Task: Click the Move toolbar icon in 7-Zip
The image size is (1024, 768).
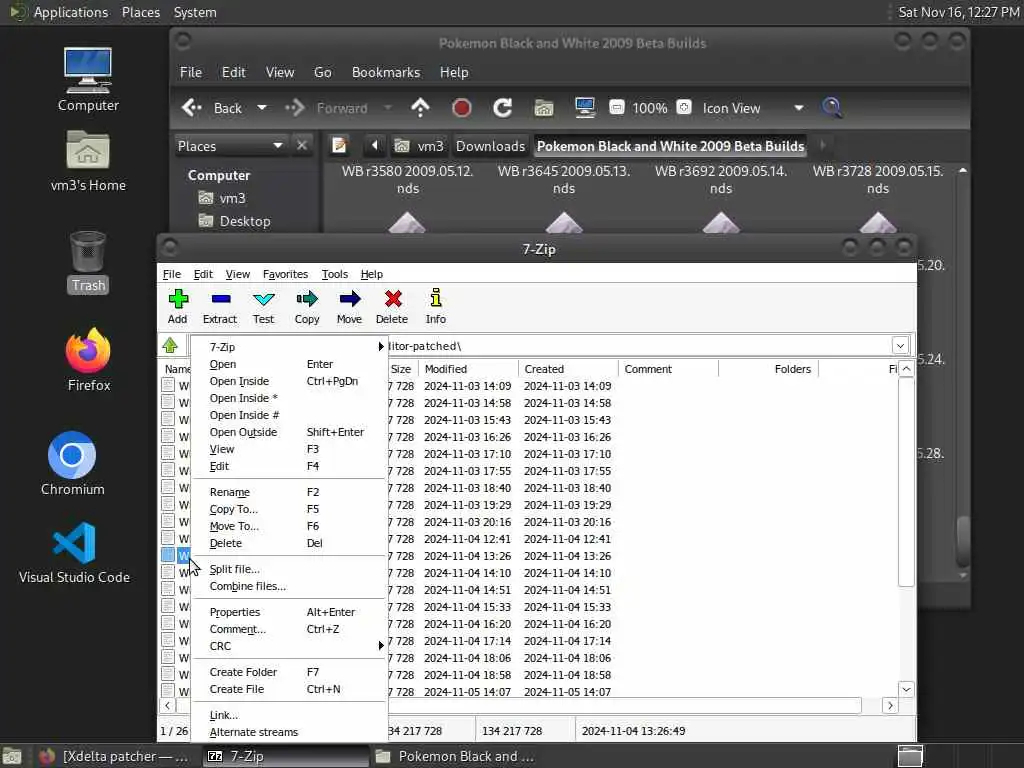Action: tap(349, 307)
